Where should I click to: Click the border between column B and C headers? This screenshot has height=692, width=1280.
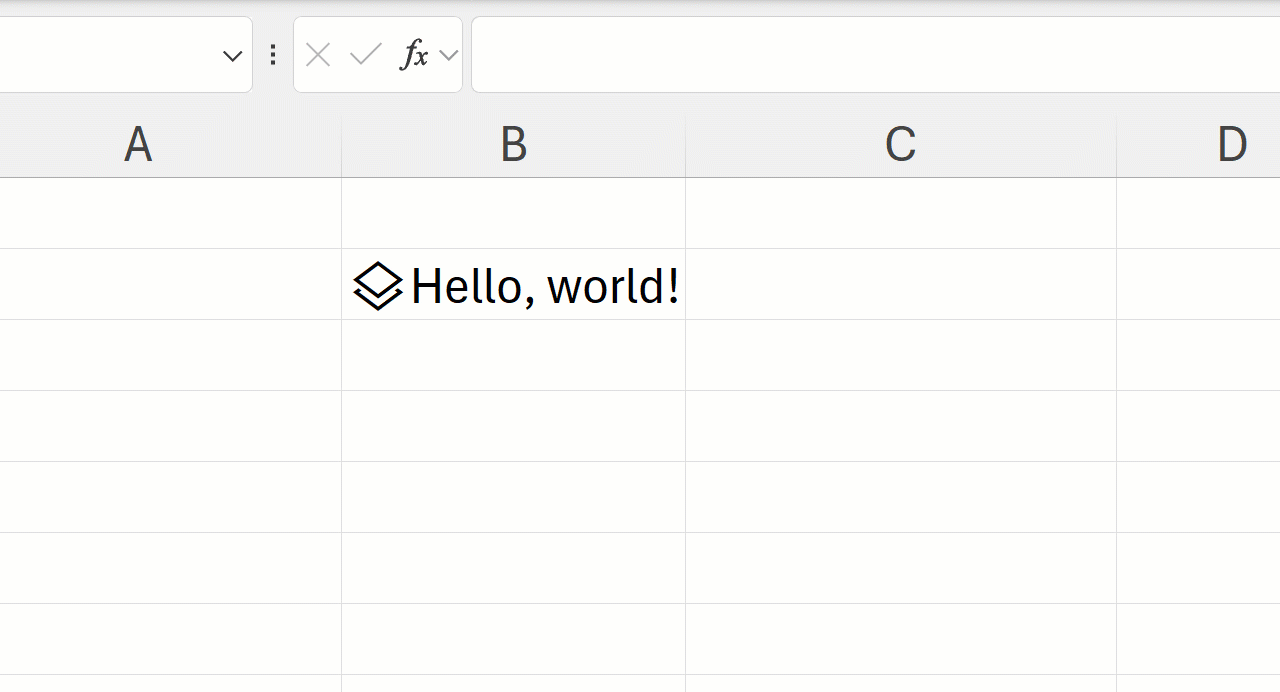pos(685,145)
